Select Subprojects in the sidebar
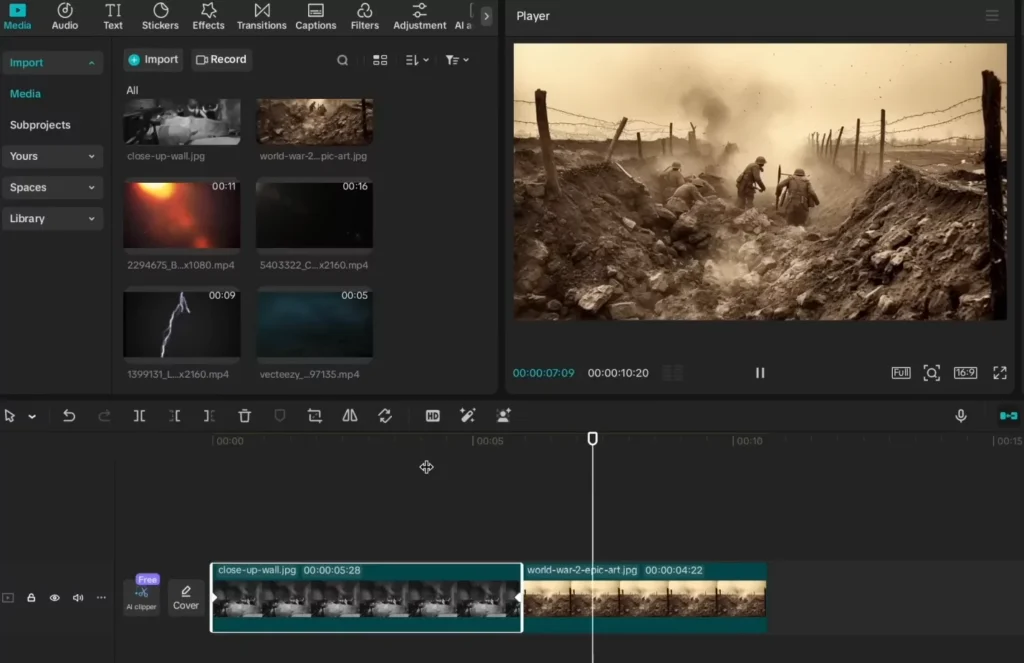 40,125
